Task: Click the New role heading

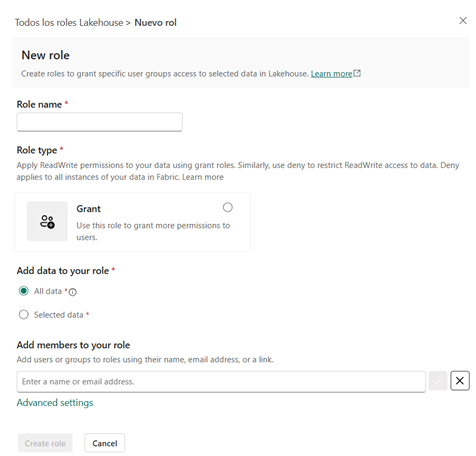Action: click(x=46, y=55)
